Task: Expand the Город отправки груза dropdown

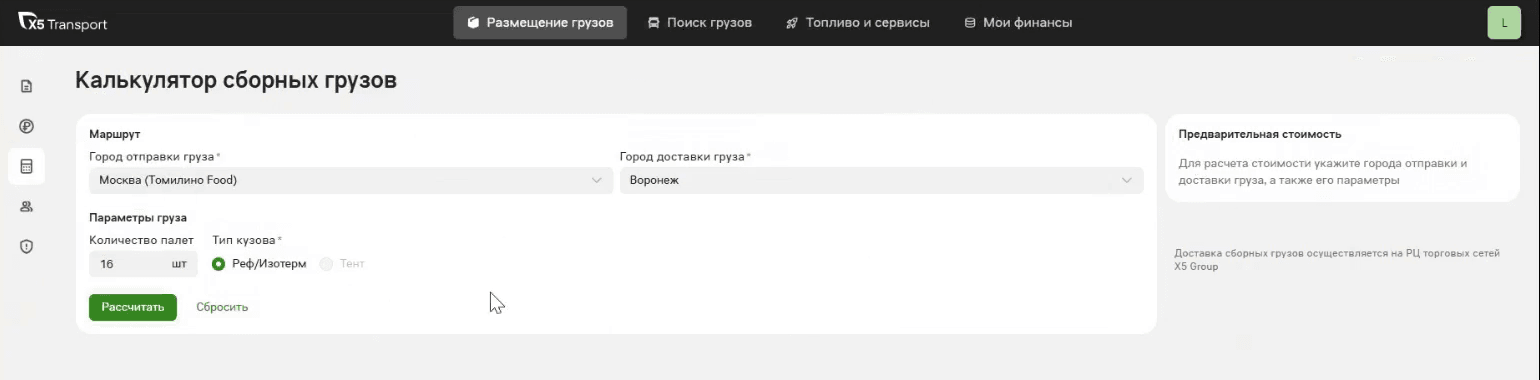Action: 351,180
